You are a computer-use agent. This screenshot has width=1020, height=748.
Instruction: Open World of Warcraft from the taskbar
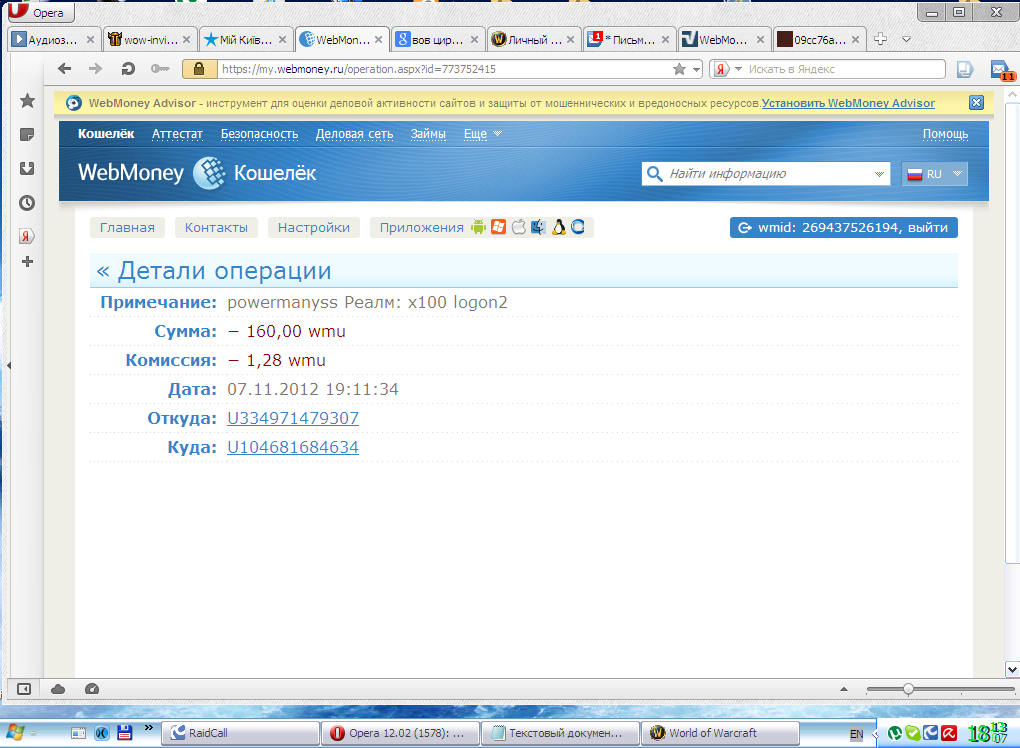pyautogui.click(x=720, y=733)
